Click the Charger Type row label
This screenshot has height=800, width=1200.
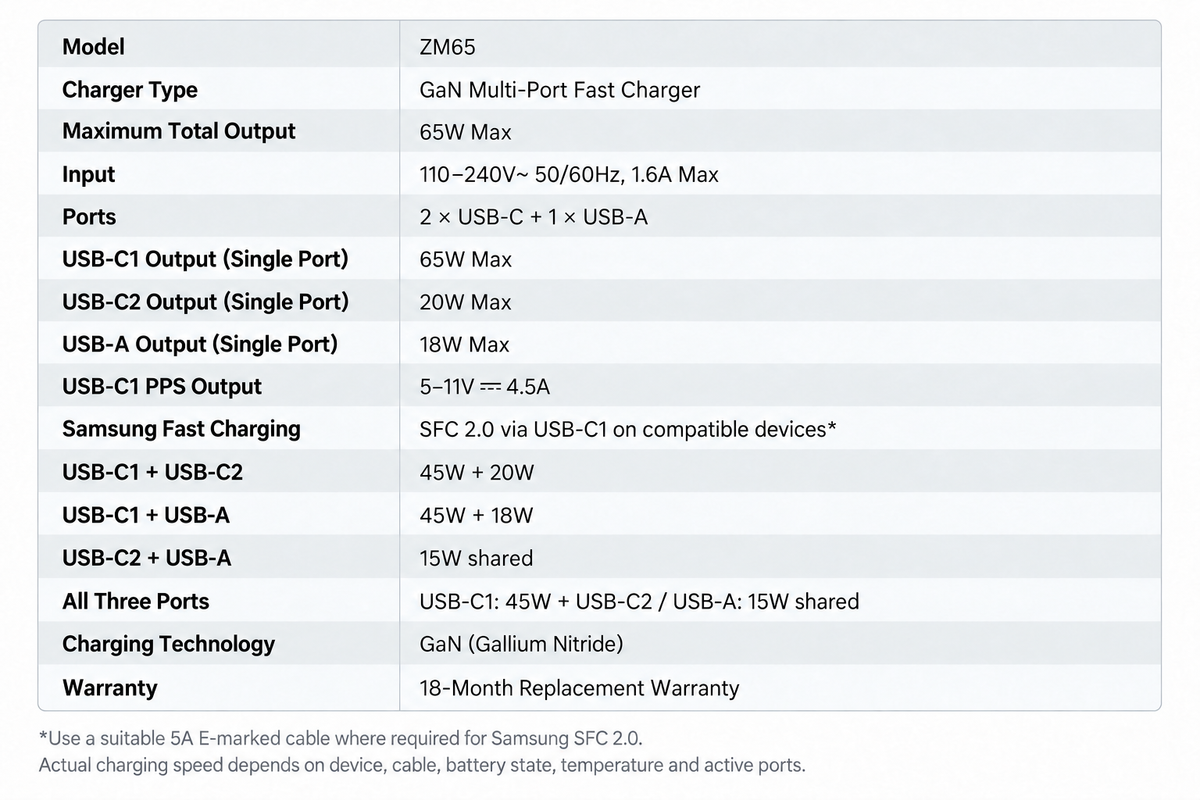130,90
